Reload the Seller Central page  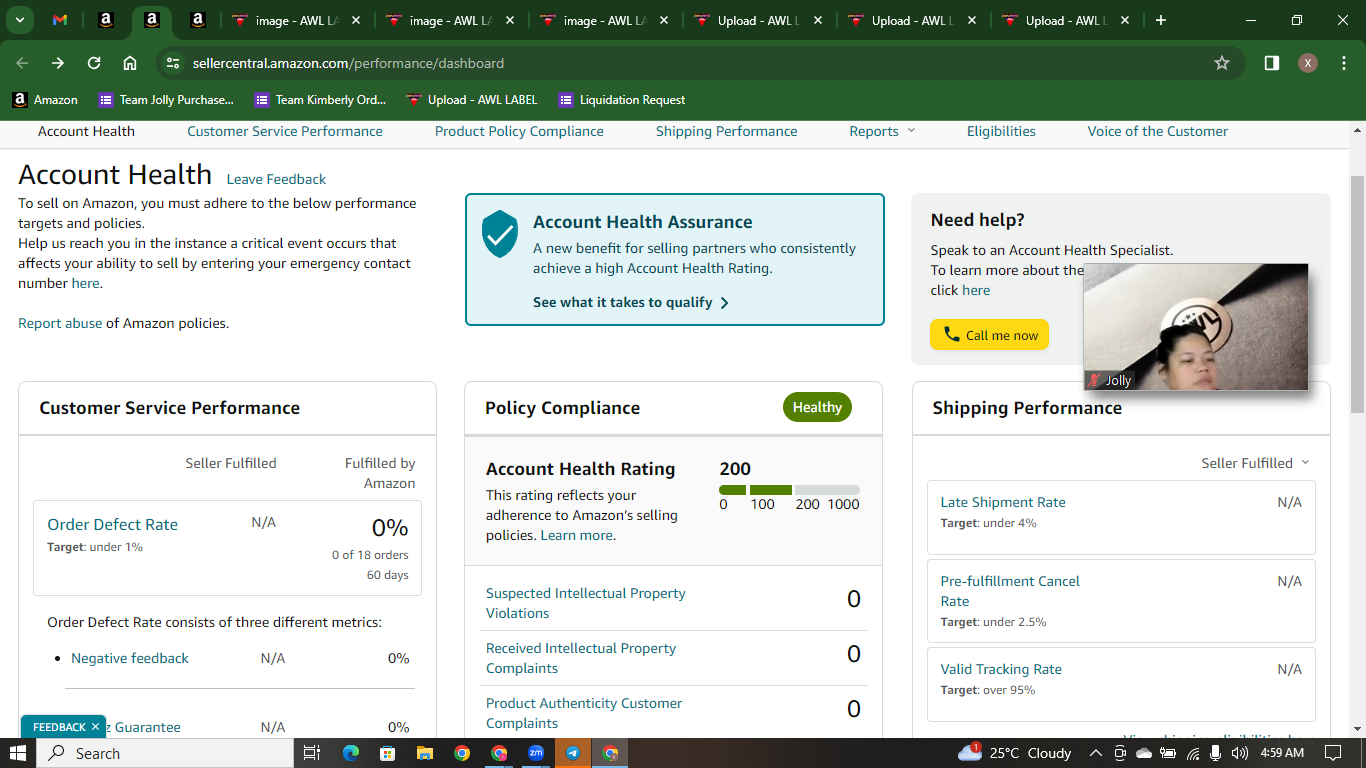[x=94, y=63]
